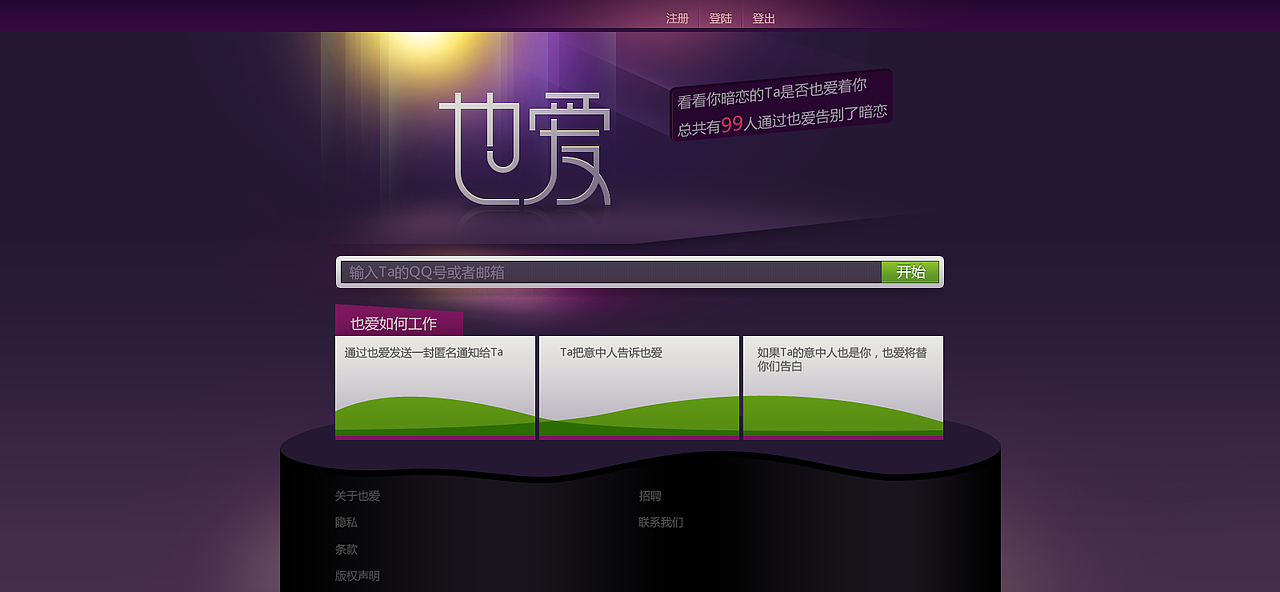Focus the QQ号或者邮箱 input field

click(x=611, y=272)
